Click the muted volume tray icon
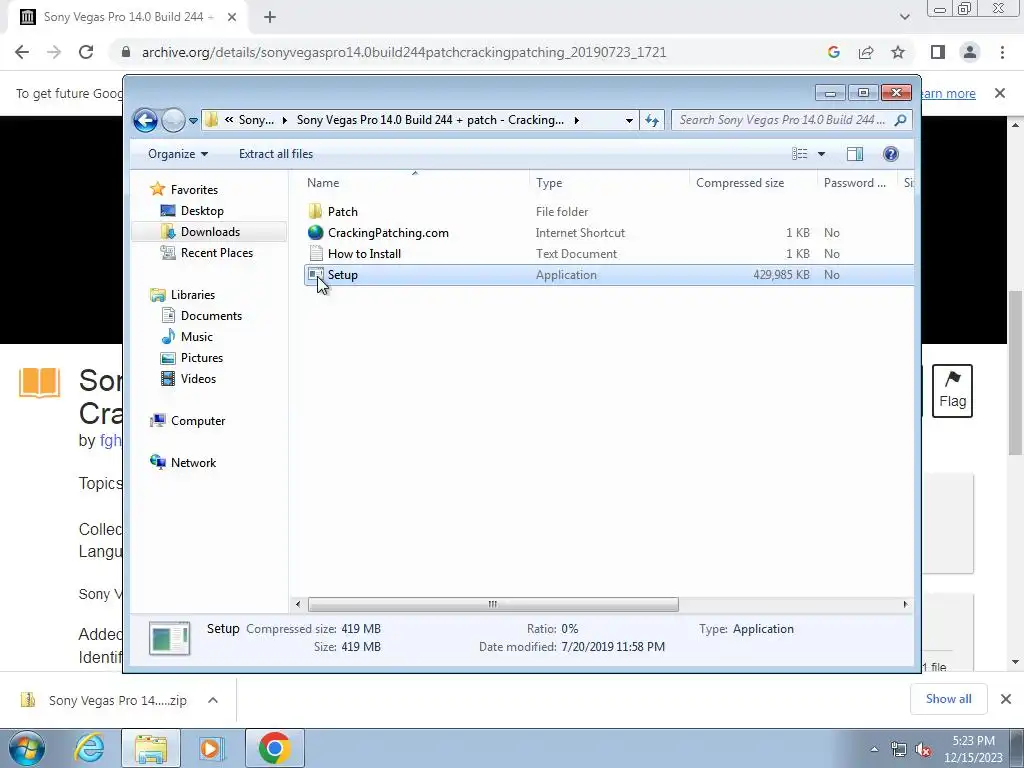The height and width of the screenshot is (768, 1024). [x=923, y=750]
